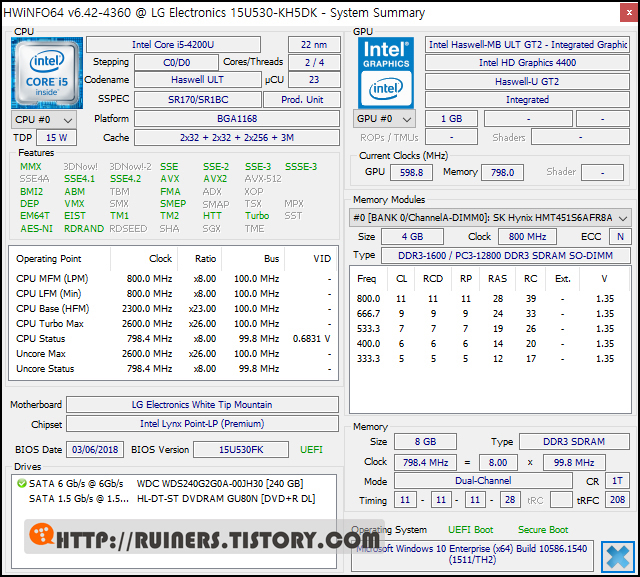The image size is (640, 577).
Task: Click the BGA1168 platform value
Action: click(237, 119)
